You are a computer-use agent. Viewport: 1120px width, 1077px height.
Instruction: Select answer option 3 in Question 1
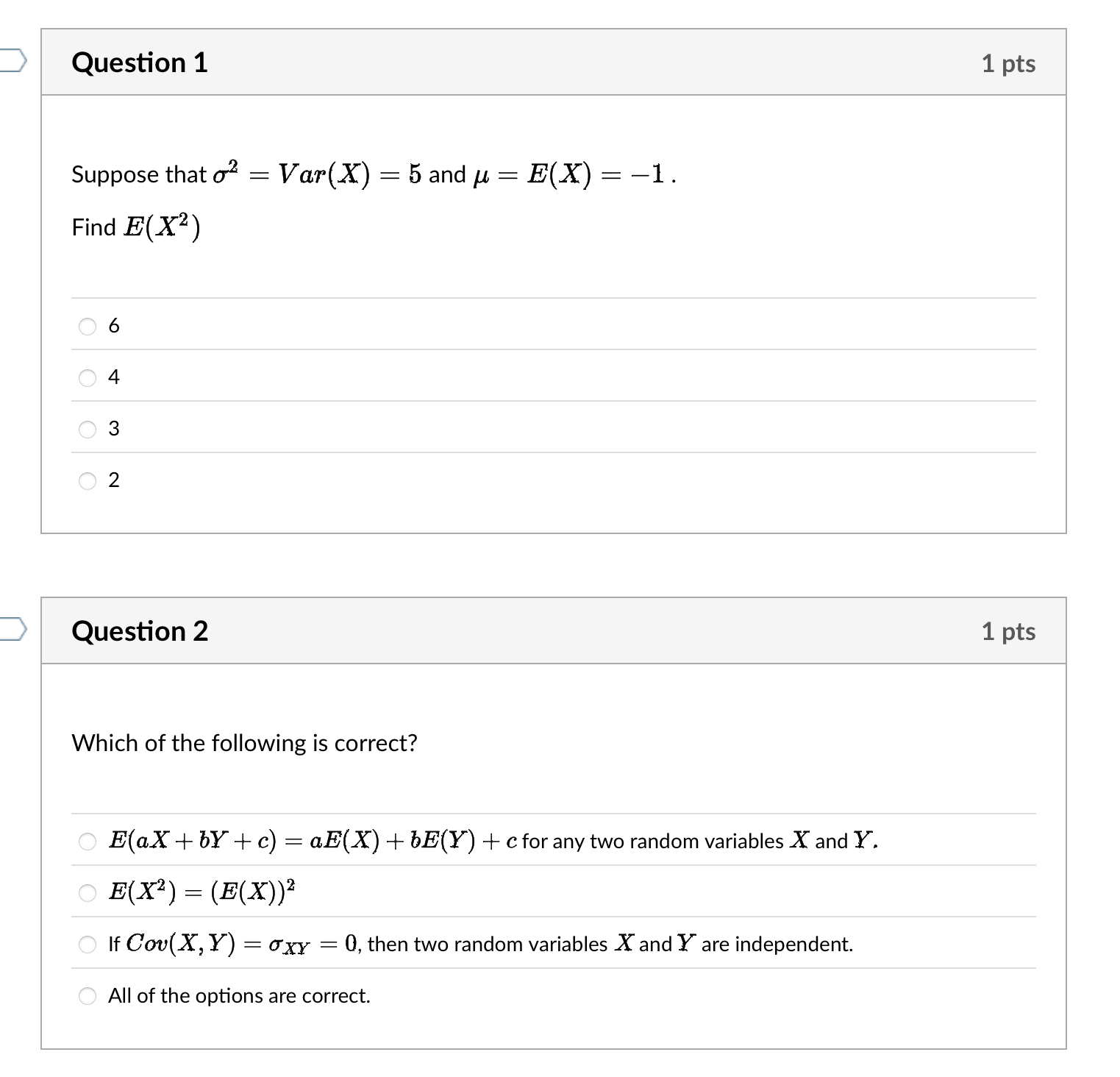click(88, 428)
